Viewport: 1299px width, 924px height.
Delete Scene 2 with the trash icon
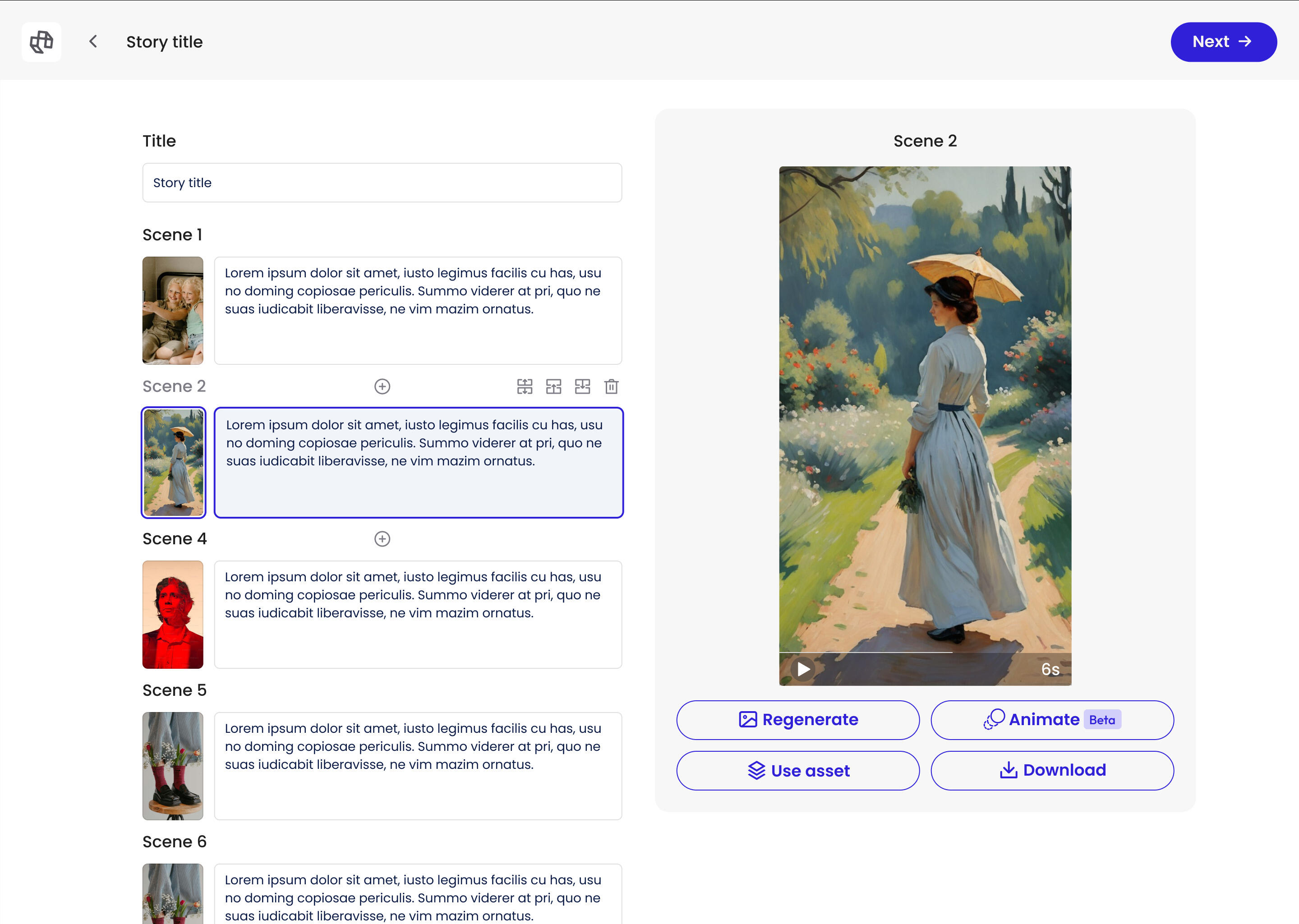[x=611, y=386]
